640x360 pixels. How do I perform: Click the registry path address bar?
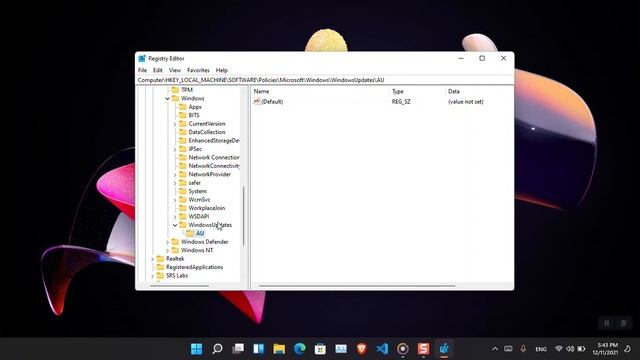(x=324, y=80)
